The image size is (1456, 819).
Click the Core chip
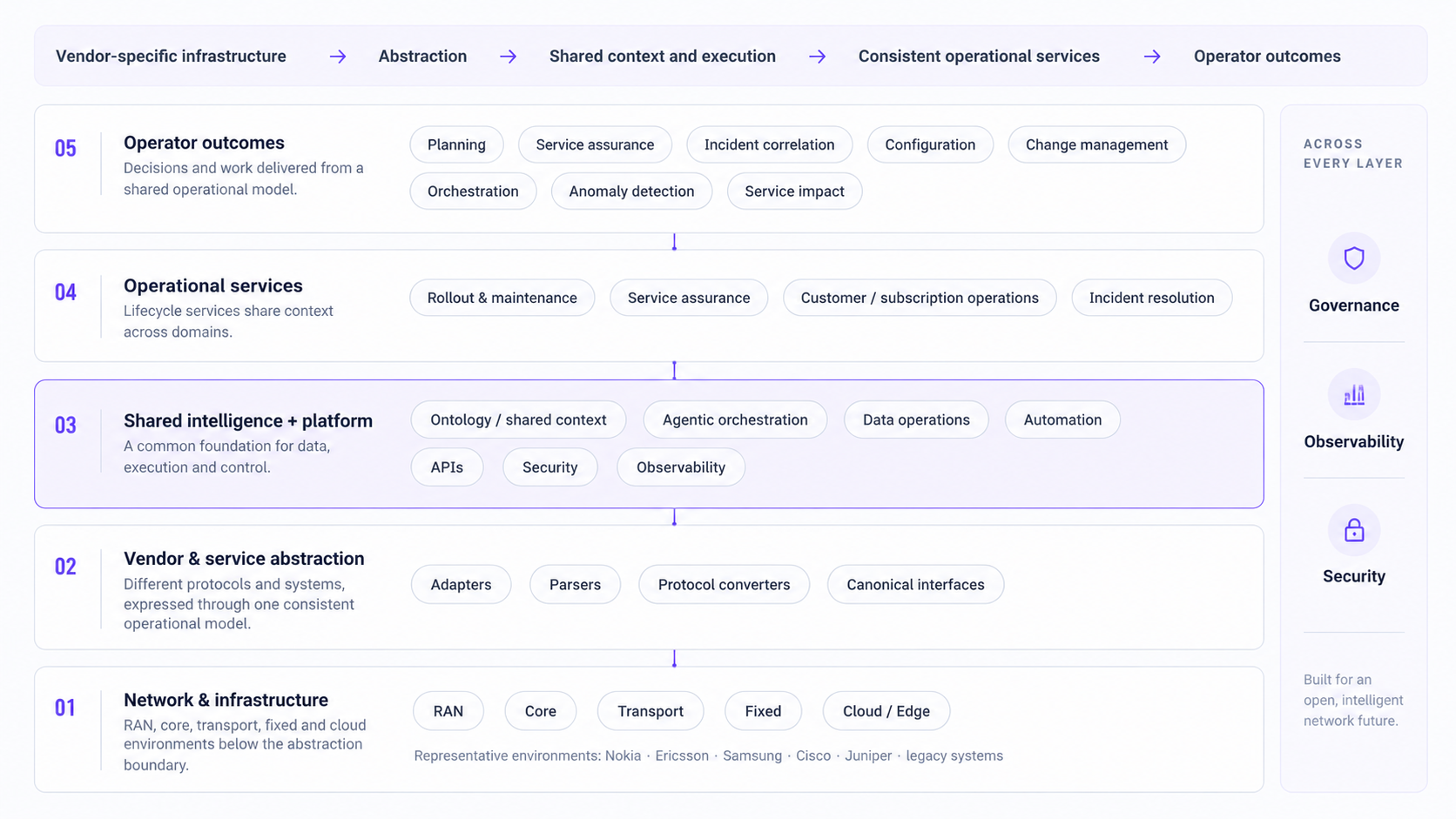[x=541, y=711]
